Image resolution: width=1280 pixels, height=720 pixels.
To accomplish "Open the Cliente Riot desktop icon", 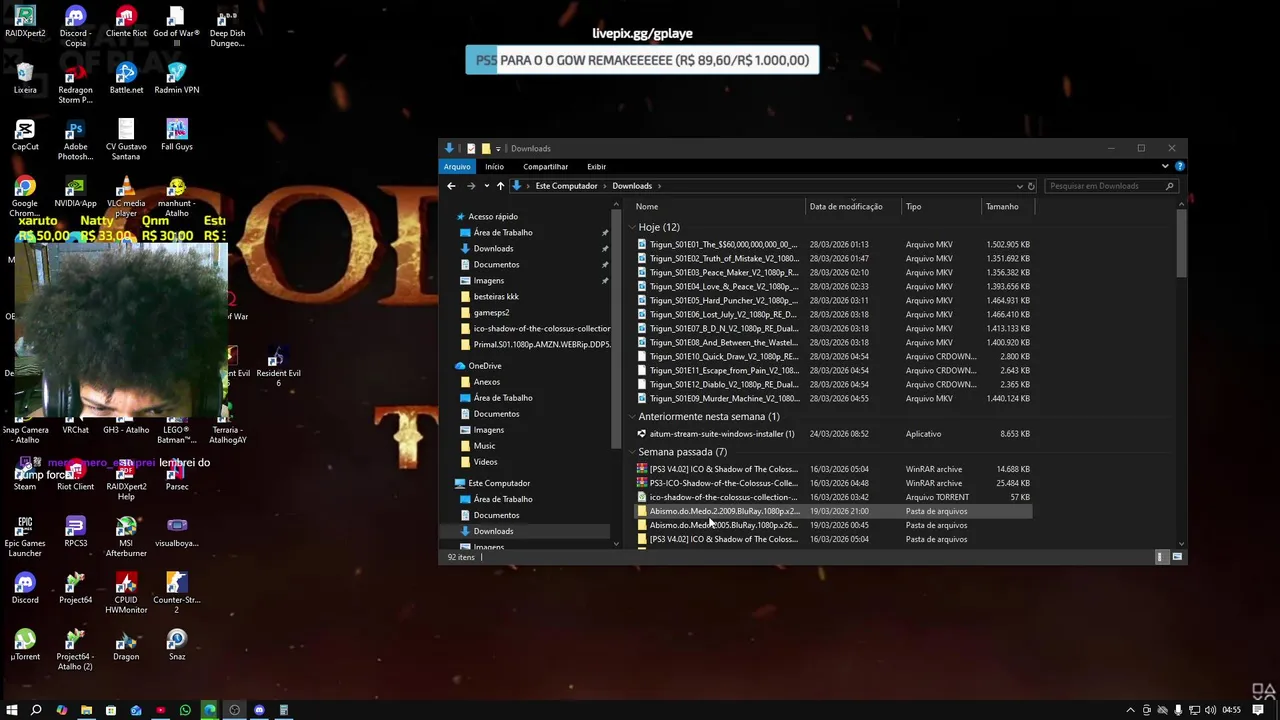I will click(126, 22).
